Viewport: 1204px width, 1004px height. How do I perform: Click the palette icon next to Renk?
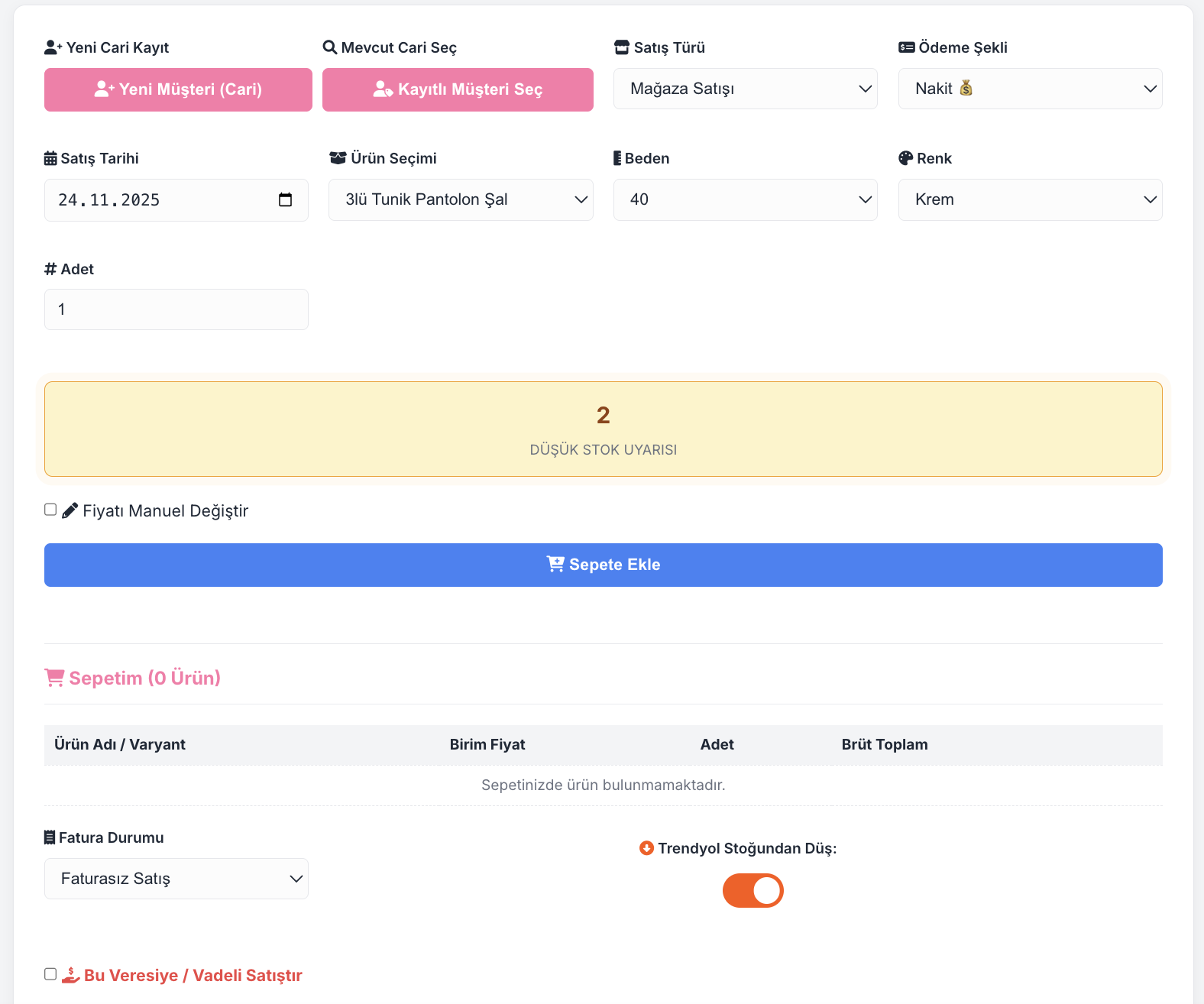[905, 158]
